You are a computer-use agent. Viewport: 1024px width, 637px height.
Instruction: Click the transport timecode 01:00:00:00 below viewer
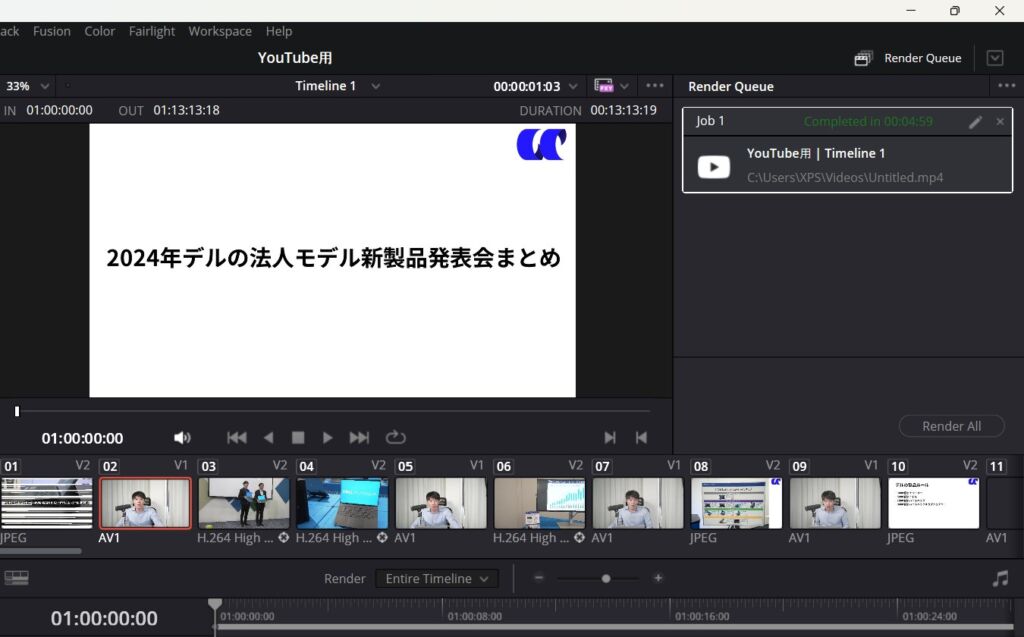tap(82, 438)
